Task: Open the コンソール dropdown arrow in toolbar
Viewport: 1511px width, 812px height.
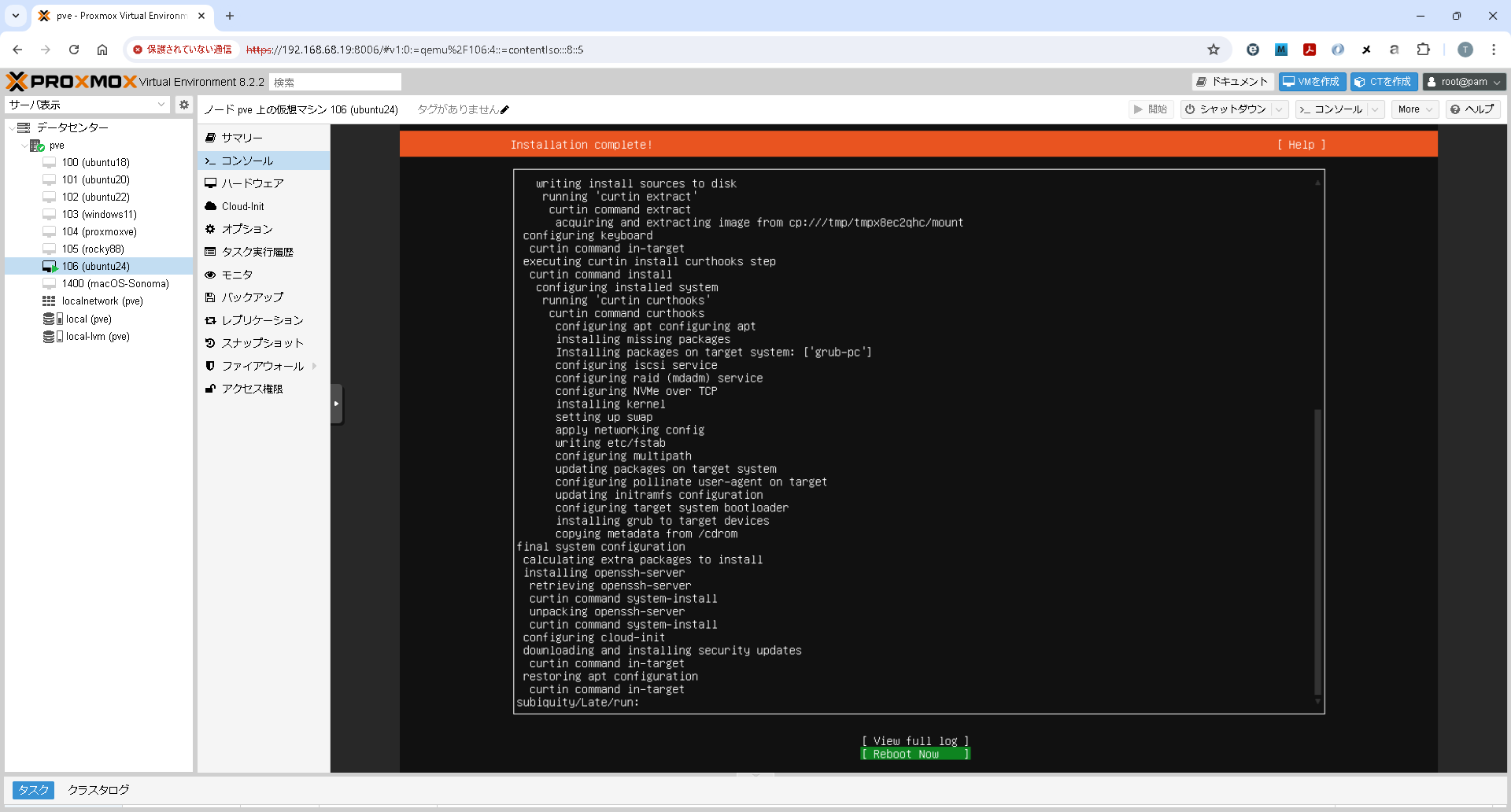Action: click(x=1376, y=109)
